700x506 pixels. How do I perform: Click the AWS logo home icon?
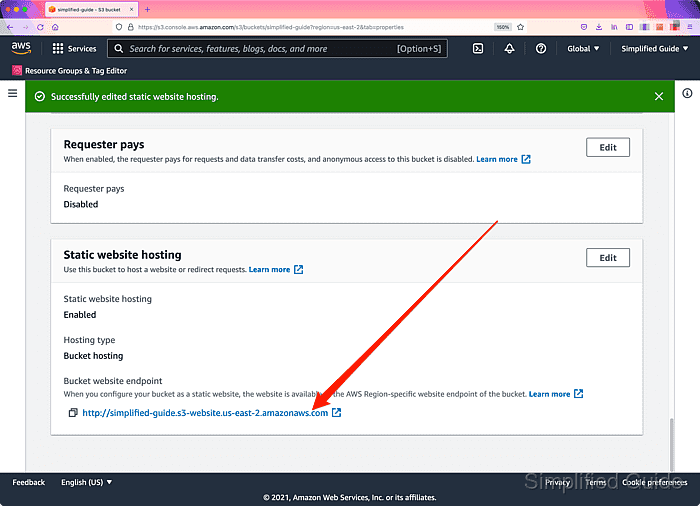[21, 48]
